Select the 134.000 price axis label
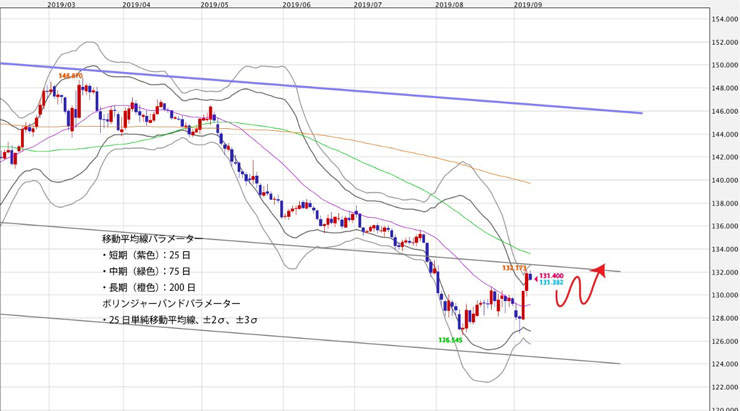740x411 pixels. click(x=724, y=249)
